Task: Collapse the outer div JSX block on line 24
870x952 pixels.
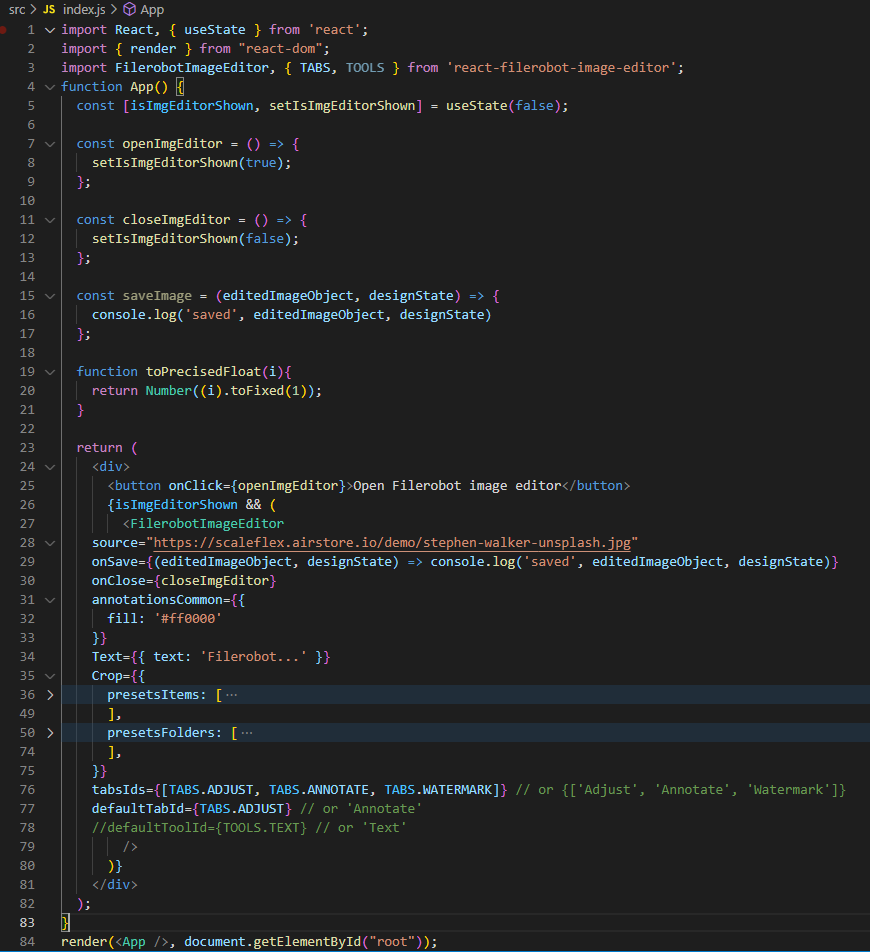Action: [x=50, y=466]
